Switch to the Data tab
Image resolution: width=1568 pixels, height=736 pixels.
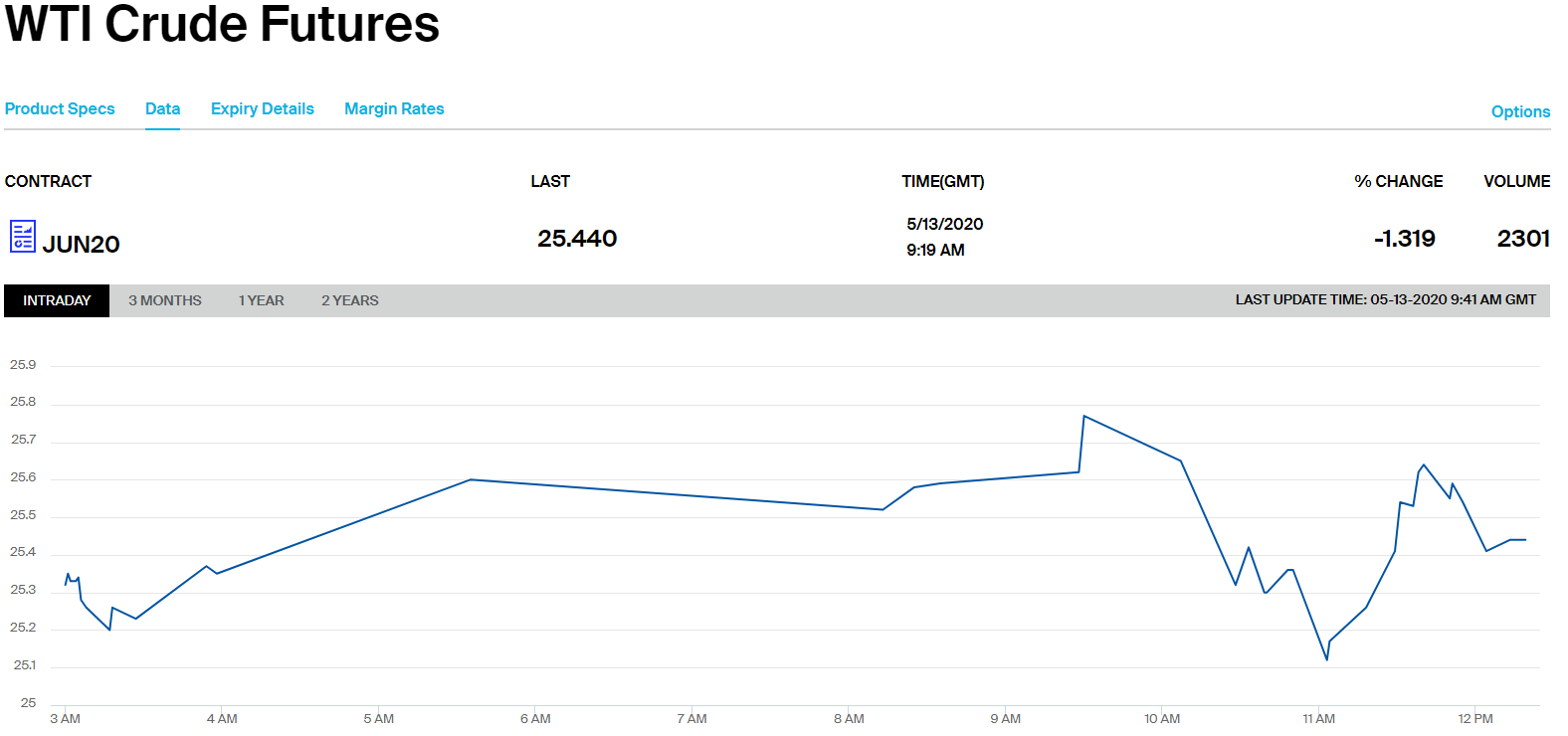[x=162, y=109]
